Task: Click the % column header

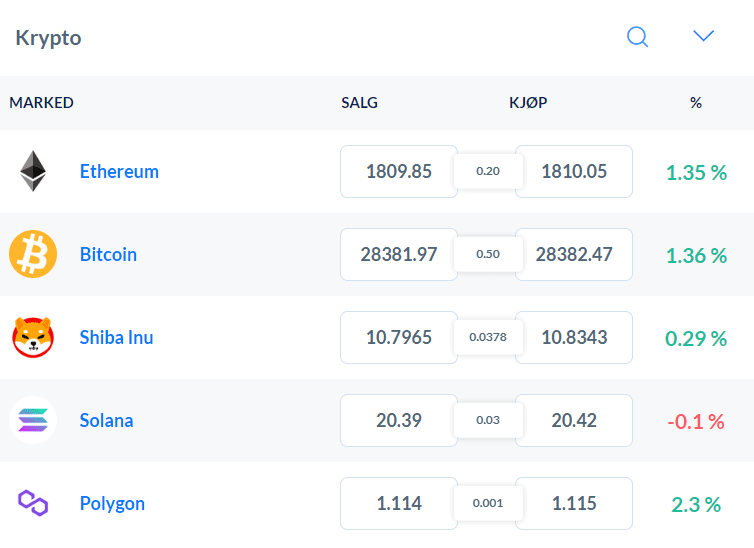Action: [696, 102]
